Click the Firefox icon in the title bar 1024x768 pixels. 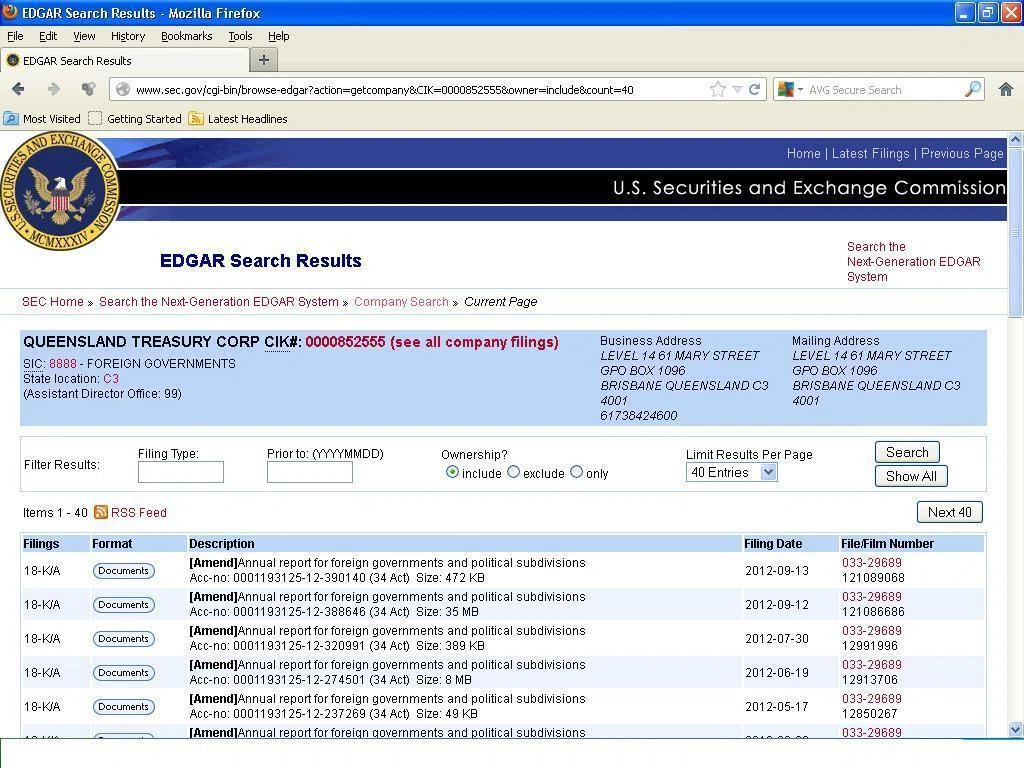[10, 12]
